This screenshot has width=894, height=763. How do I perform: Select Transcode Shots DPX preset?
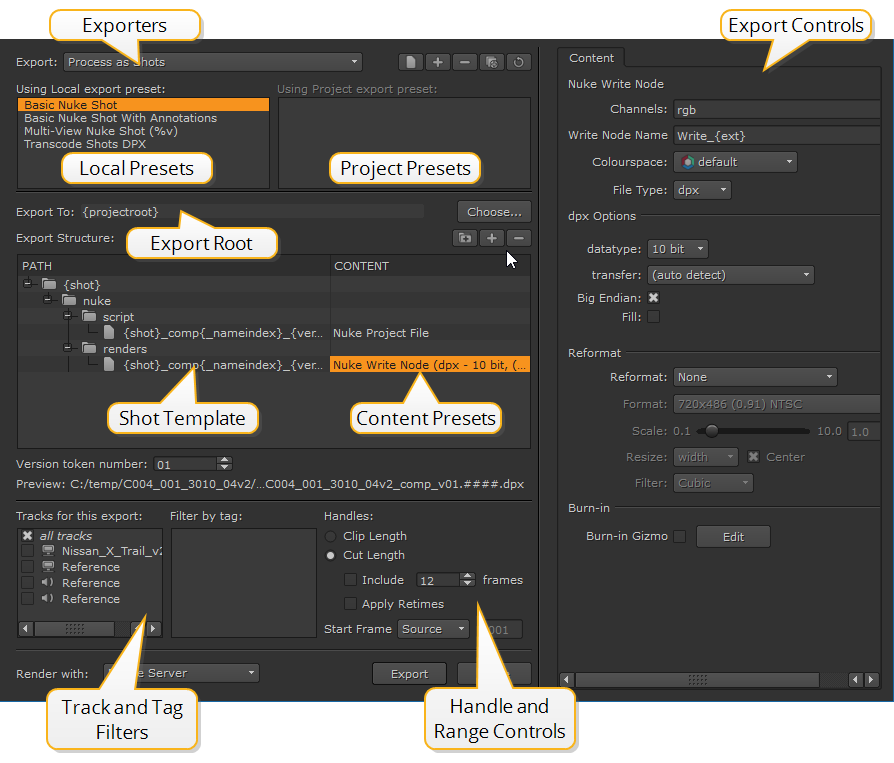(x=85, y=144)
